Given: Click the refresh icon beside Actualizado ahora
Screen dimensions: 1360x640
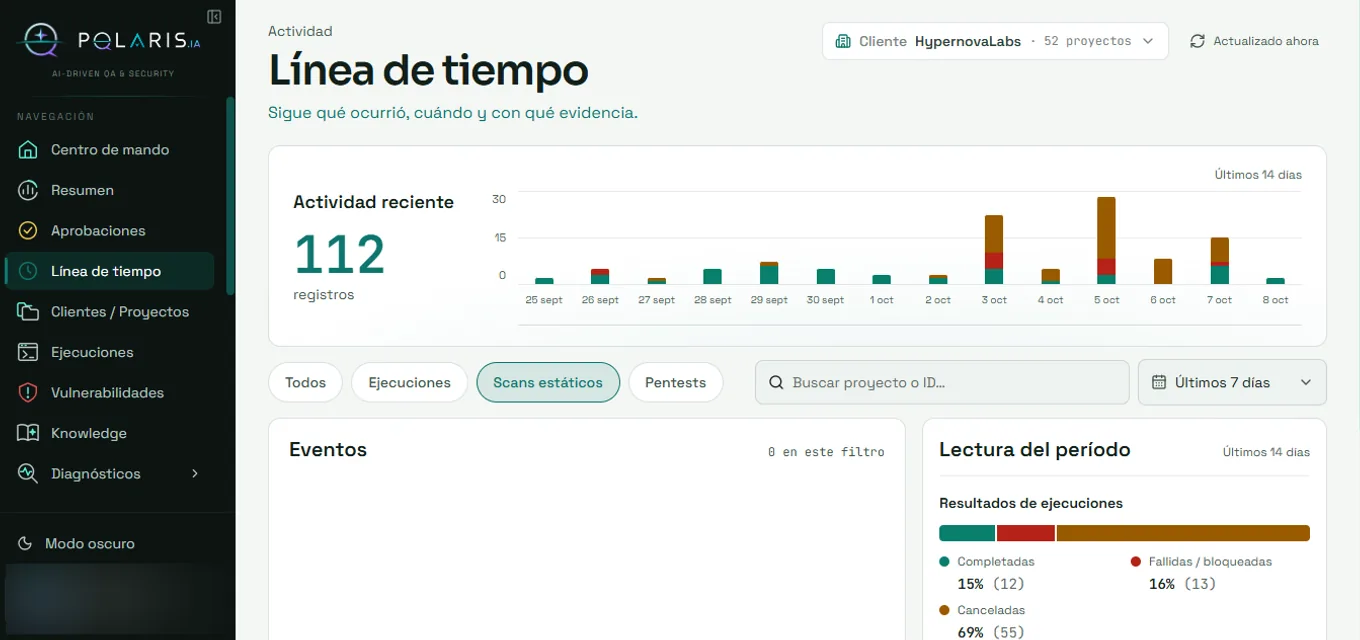Looking at the screenshot, I should pyautogui.click(x=1197, y=42).
